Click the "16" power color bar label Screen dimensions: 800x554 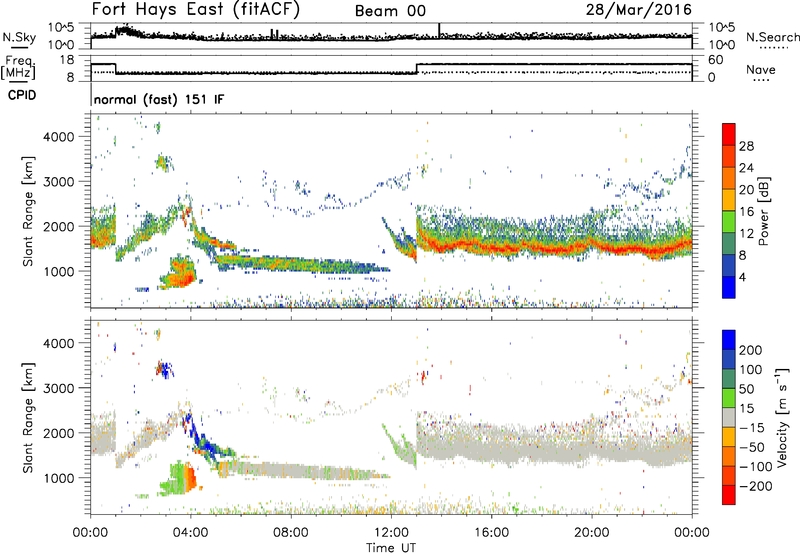point(746,212)
